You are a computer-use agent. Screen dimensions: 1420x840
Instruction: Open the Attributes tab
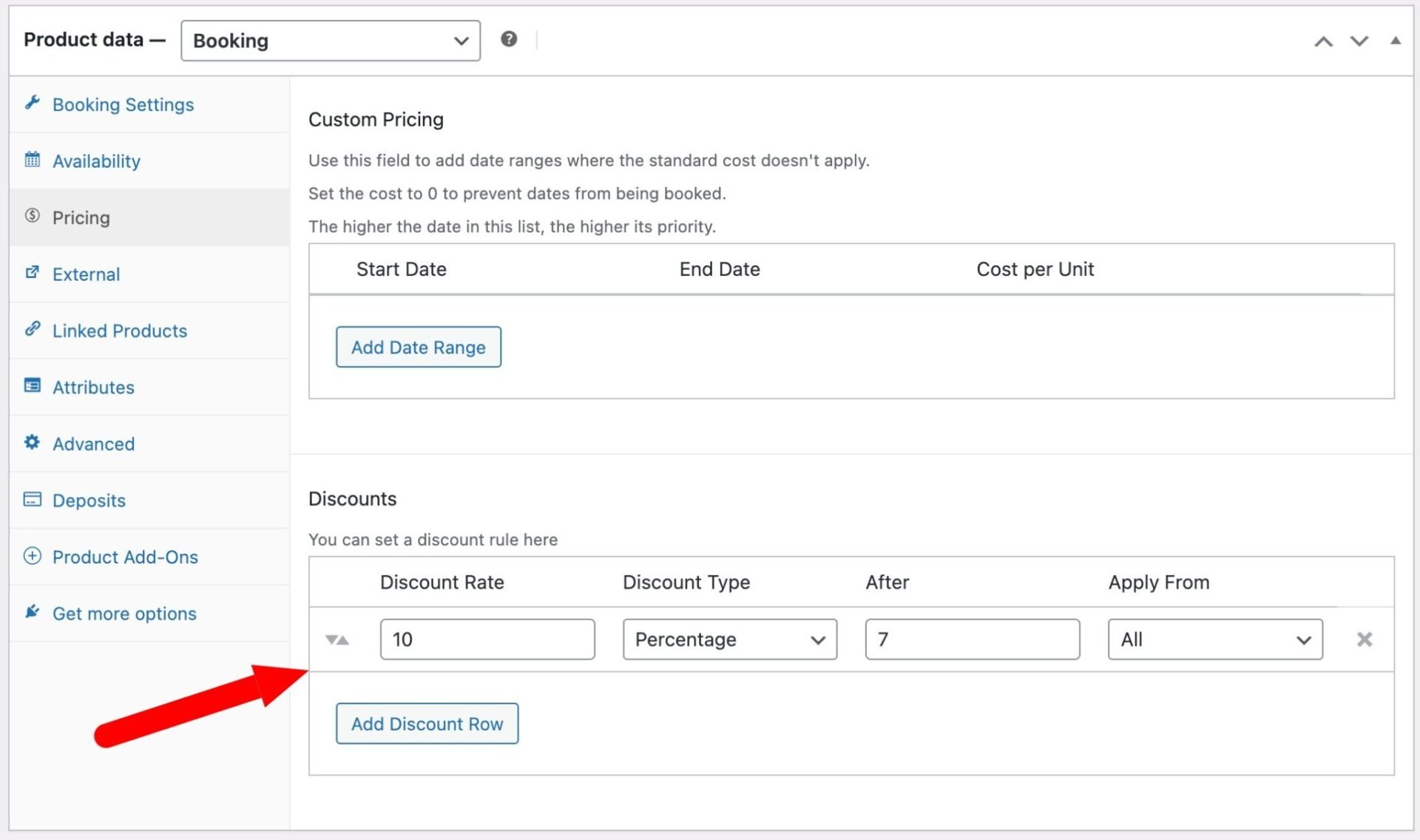click(x=93, y=387)
